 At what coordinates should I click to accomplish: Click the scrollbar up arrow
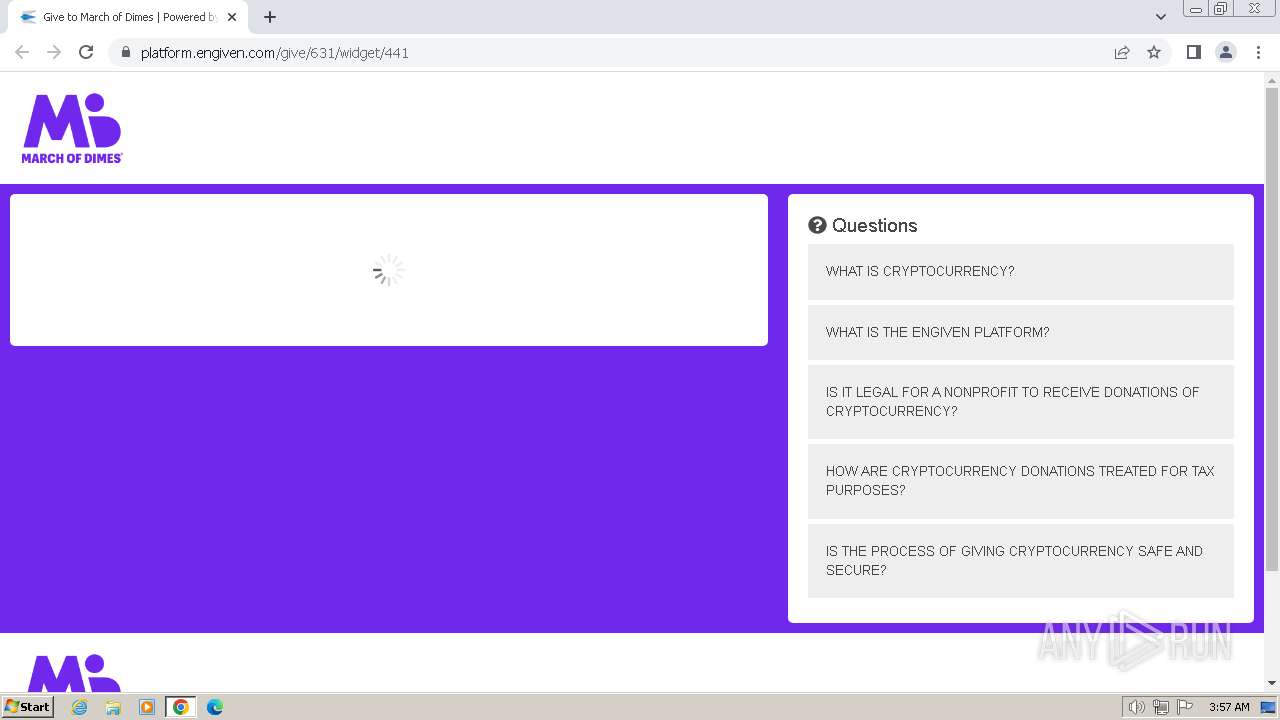[1272, 80]
